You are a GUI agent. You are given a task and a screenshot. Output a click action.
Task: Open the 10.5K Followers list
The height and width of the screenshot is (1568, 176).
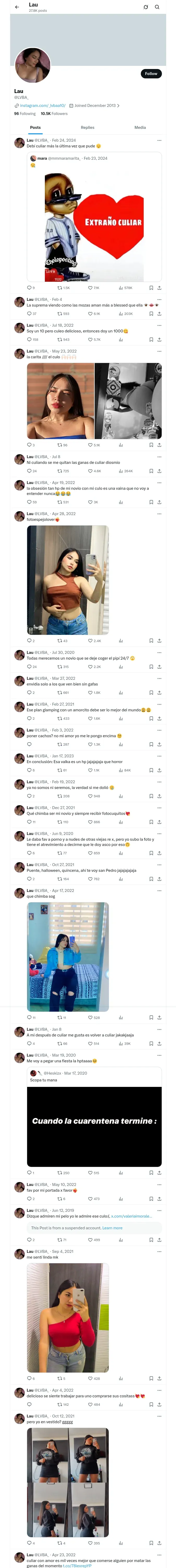pyautogui.click(x=54, y=114)
